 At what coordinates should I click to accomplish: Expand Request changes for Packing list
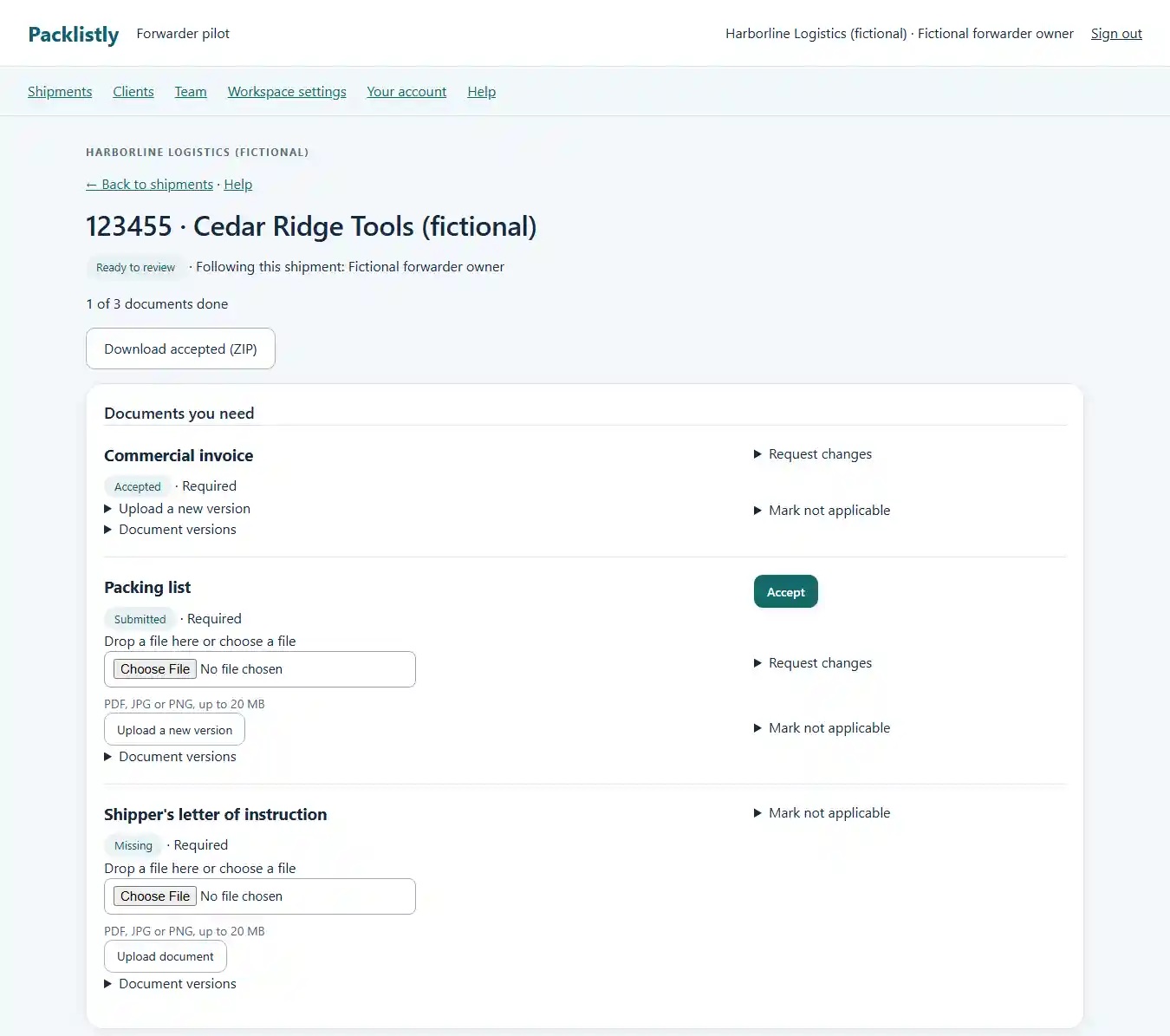coord(813,663)
